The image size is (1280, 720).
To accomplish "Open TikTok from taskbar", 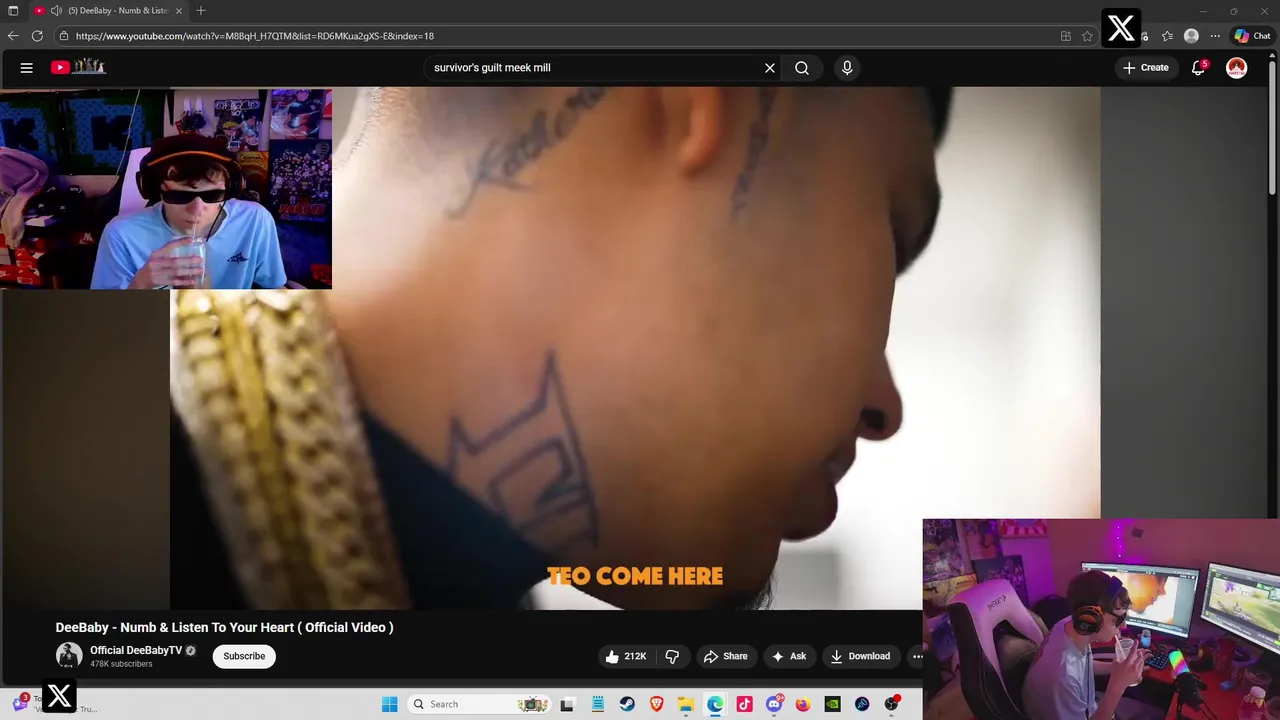I will [x=744, y=704].
